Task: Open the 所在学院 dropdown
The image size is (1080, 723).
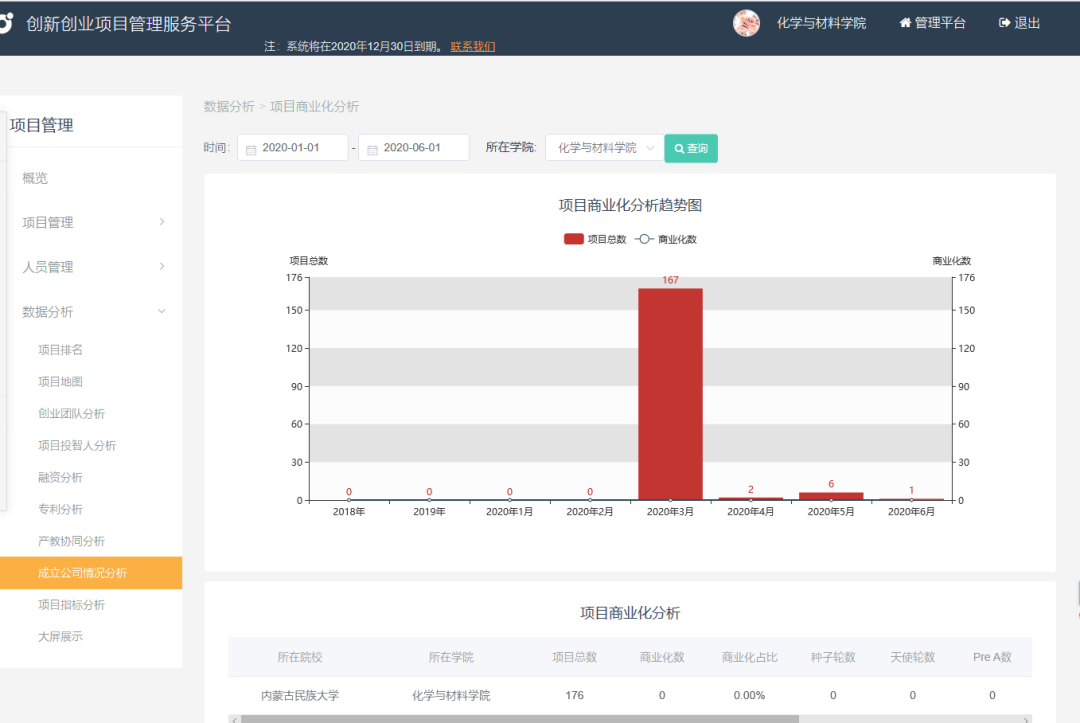Action: coord(604,148)
